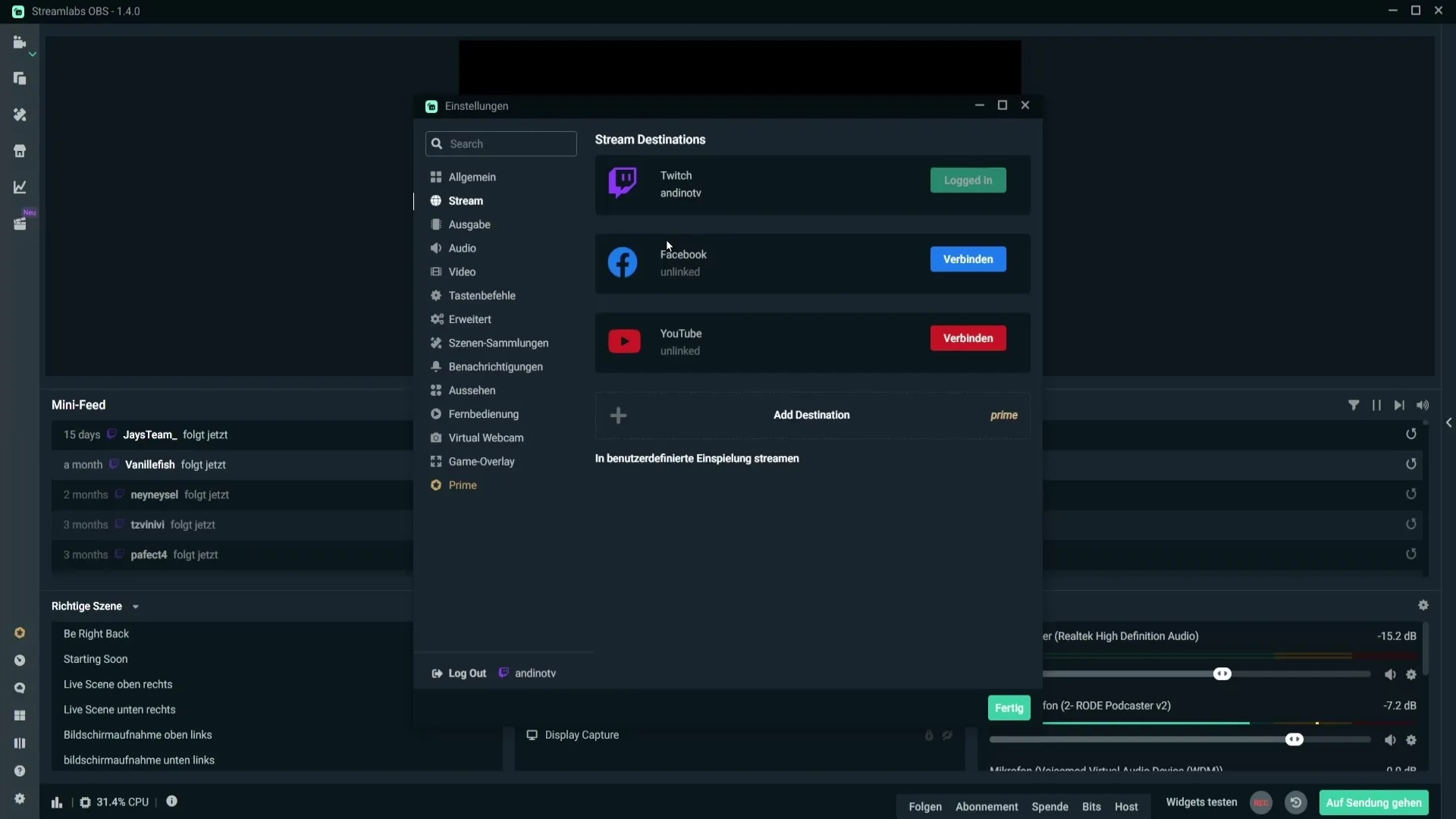
Task: Toggle the REC recording button
Action: pos(1261,802)
